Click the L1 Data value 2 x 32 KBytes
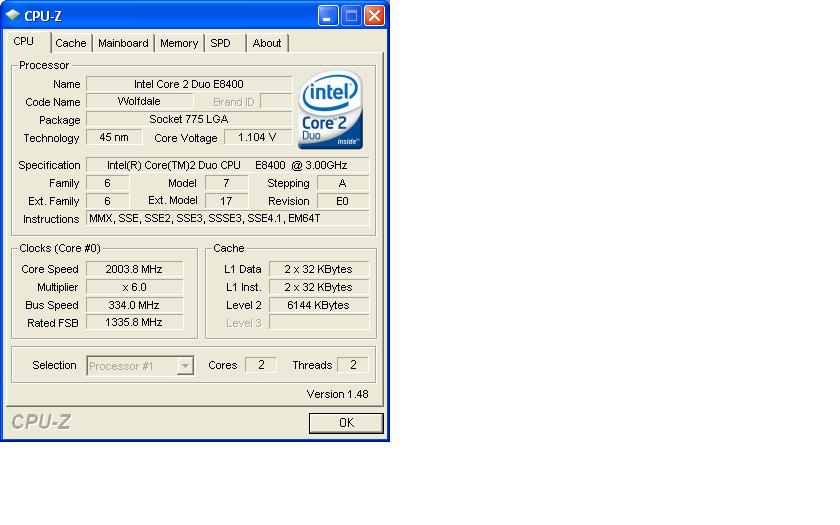The height and width of the screenshot is (525, 840). point(319,269)
